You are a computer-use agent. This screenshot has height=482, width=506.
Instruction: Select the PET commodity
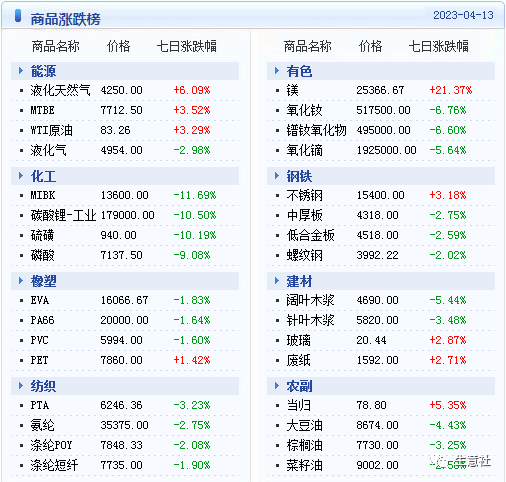click(x=39, y=360)
